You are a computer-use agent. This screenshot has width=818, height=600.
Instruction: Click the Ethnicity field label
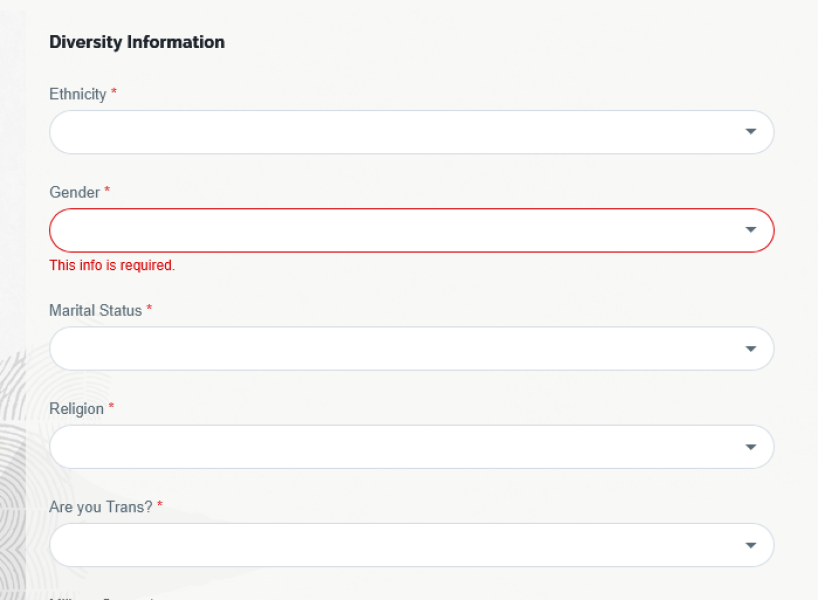pos(78,94)
